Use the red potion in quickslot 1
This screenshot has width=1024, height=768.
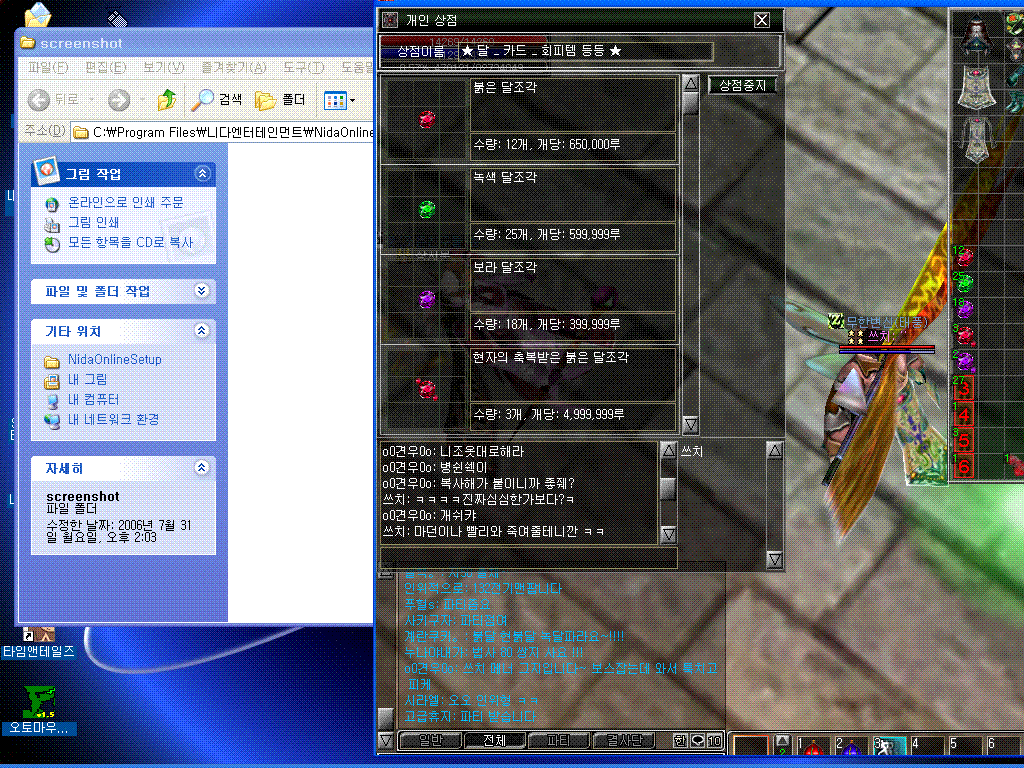coord(815,748)
